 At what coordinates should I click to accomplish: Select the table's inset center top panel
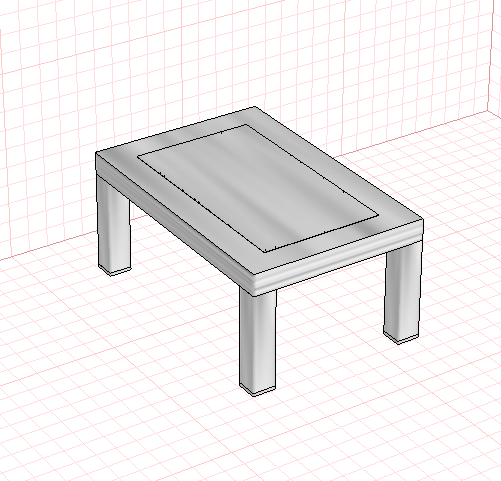(x=258, y=188)
